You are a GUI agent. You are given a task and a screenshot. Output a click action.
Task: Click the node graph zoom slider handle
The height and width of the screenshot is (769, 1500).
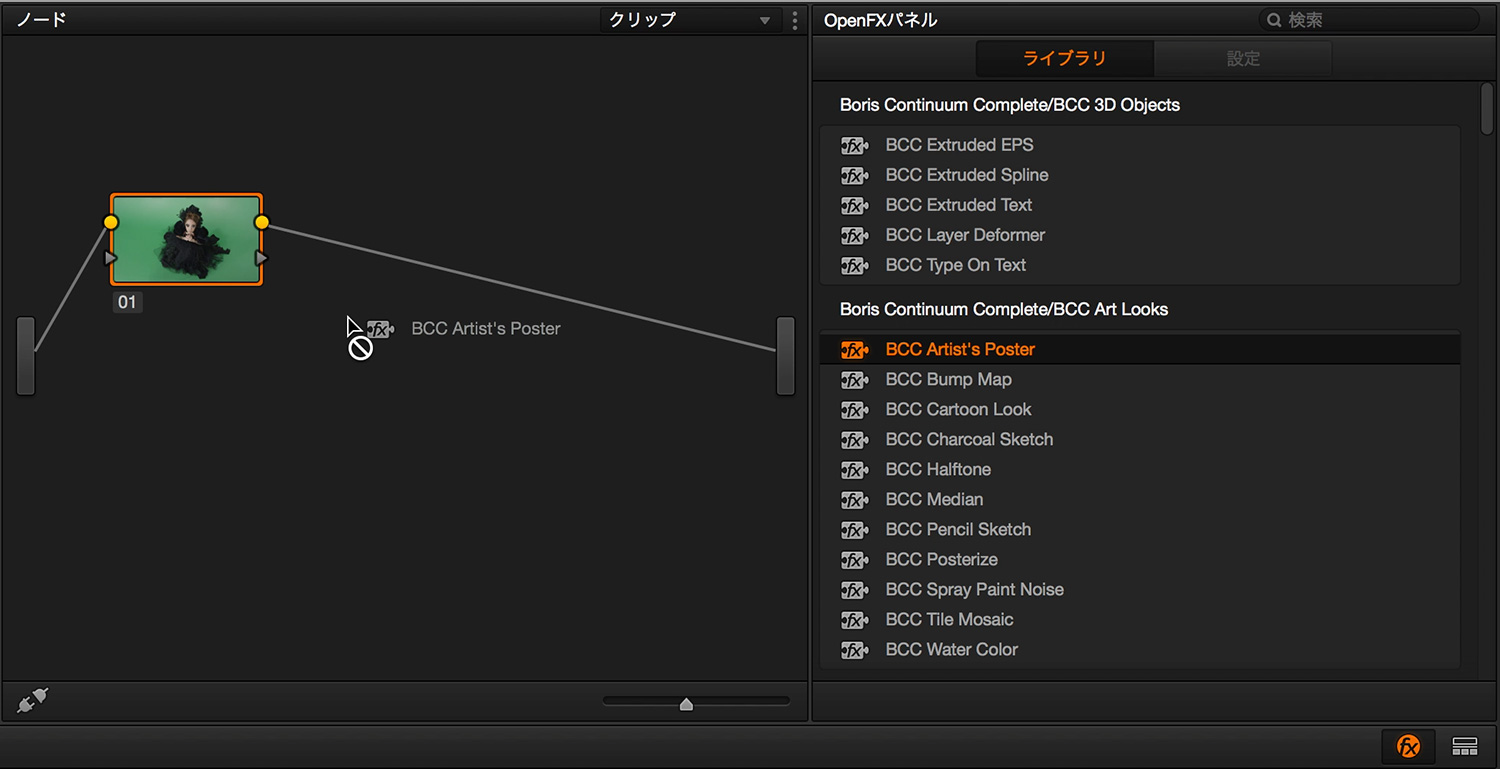pos(686,704)
